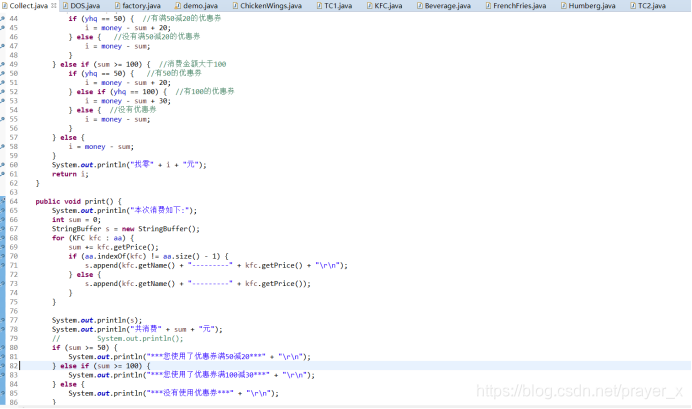Click the gutter marker on line 58

[x=3, y=146]
